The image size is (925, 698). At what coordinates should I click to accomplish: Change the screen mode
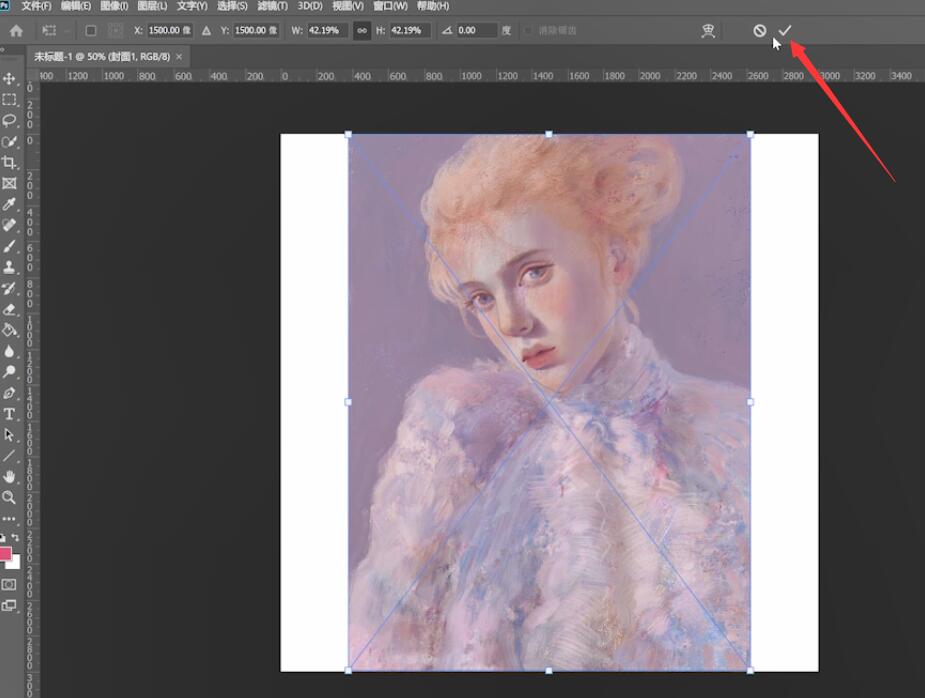[9, 605]
